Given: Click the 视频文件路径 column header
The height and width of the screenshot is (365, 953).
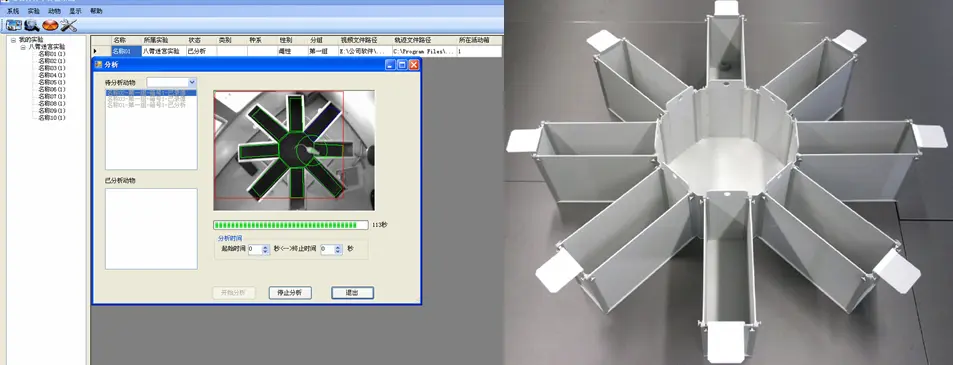Looking at the screenshot, I should click(x=365, y=40).
